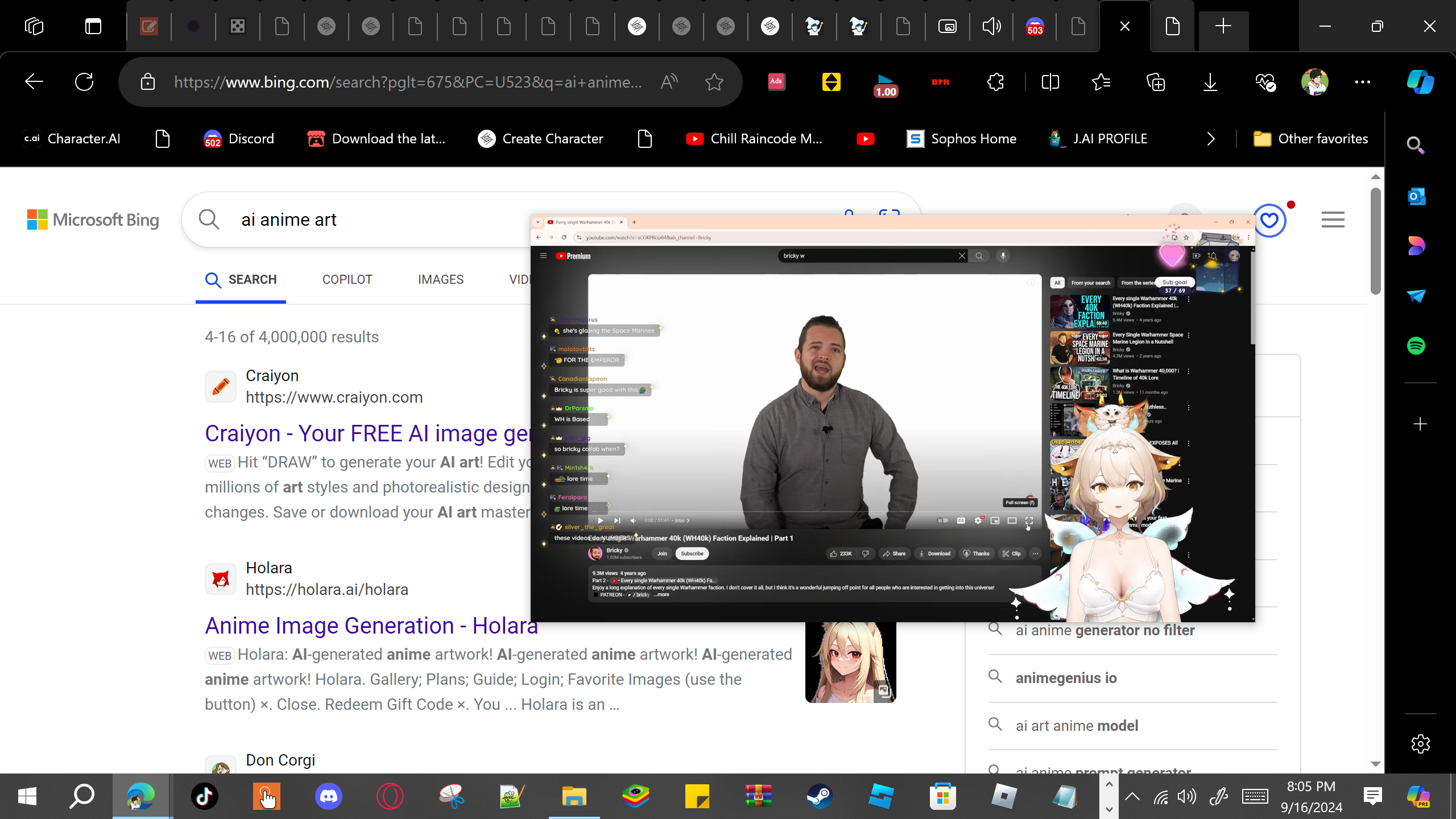
Task: Switch to the browser tab with speaker icon
Action: pos(991,26)
